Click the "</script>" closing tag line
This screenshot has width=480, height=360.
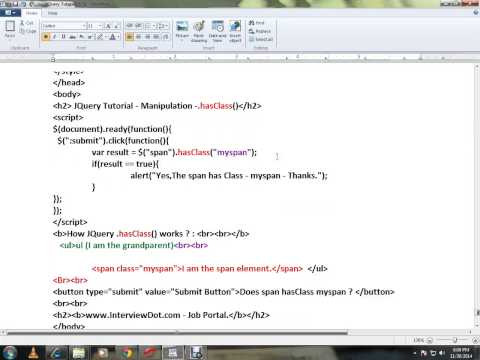pos(70,222)
